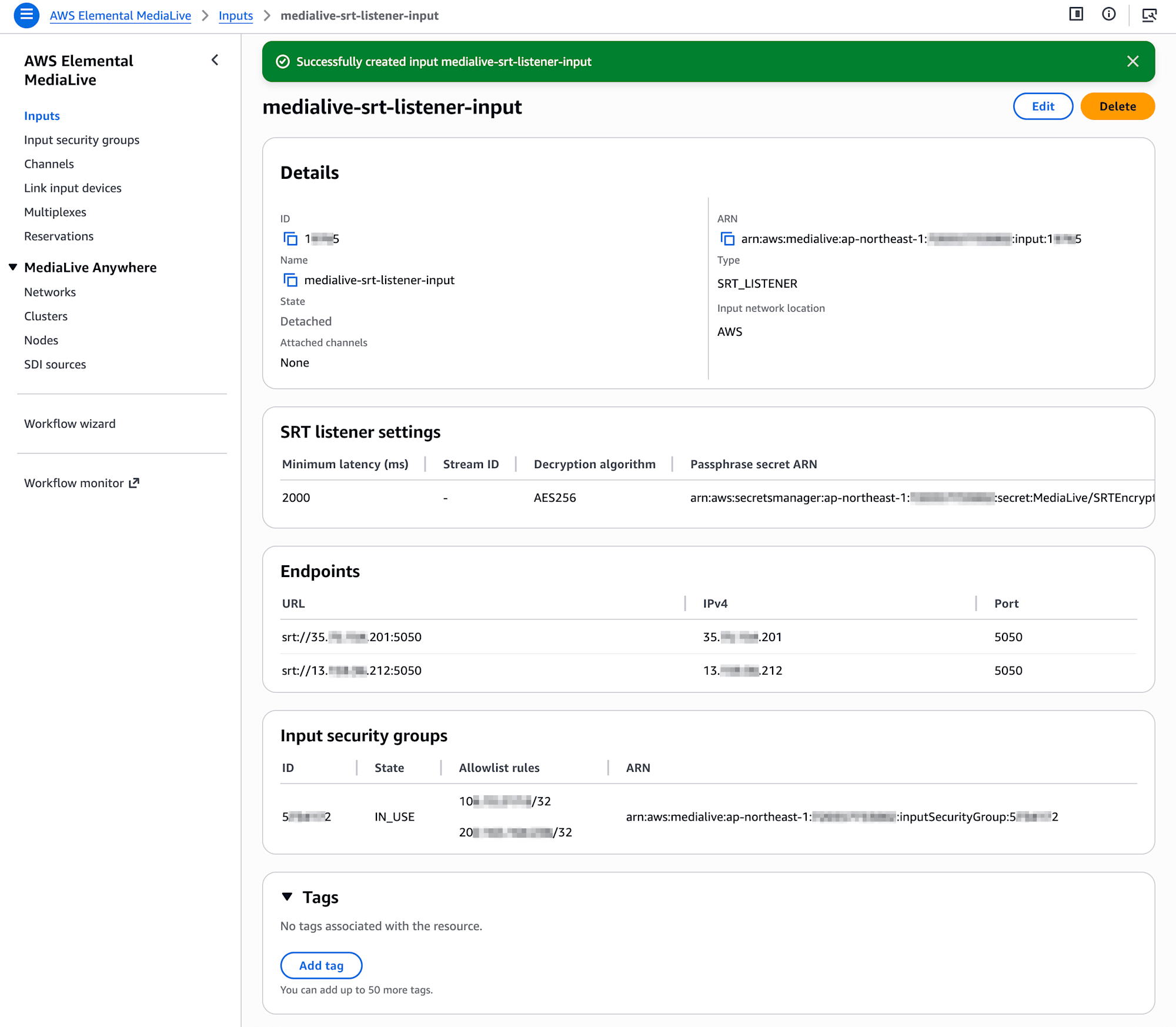The height and width of the screenshot is (1027, 1176).
Task: Open Nodes under MediaLive Anywhere
Action: (41, 341)
